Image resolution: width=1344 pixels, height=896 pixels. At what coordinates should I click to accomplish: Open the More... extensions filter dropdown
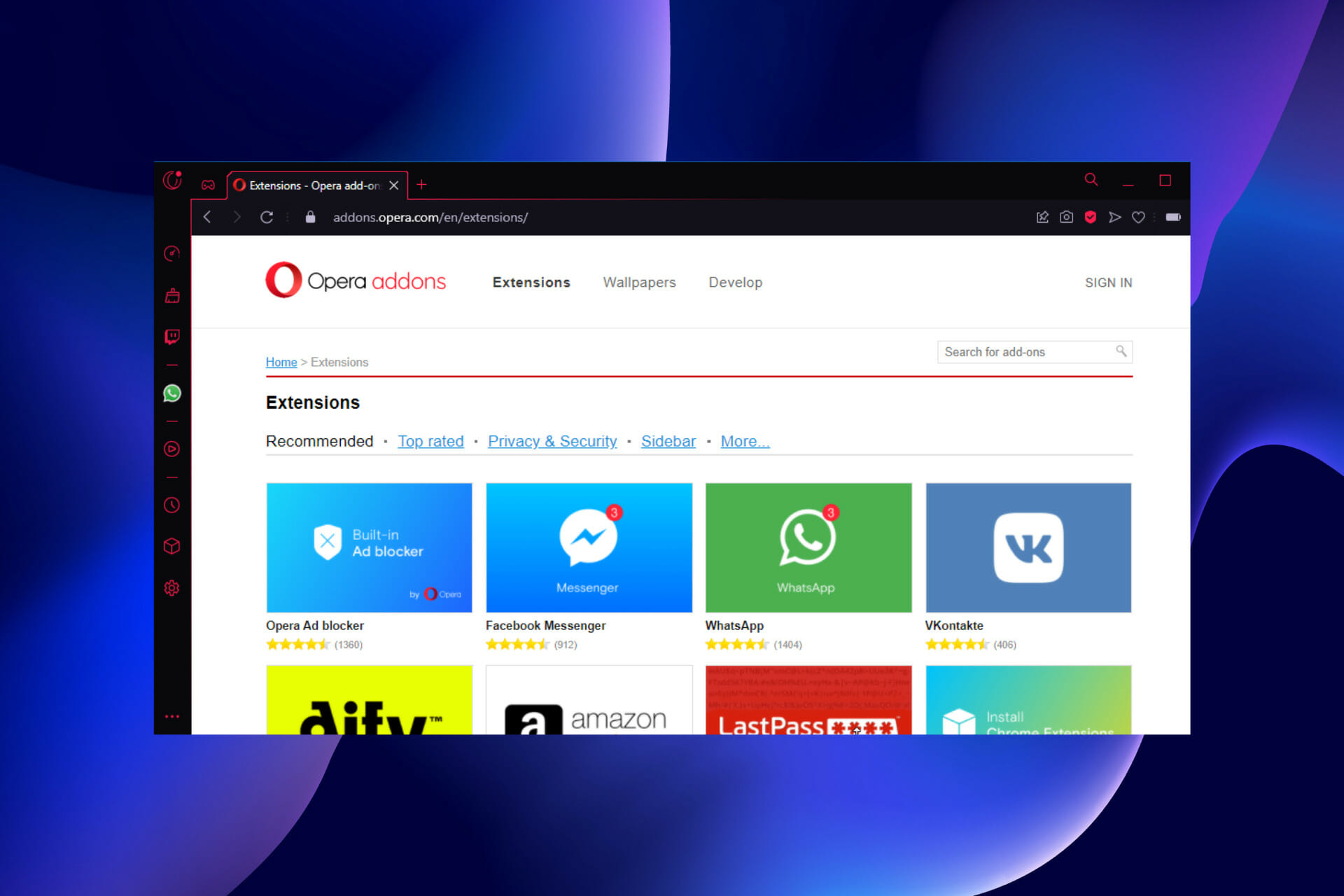click(745, 441)
